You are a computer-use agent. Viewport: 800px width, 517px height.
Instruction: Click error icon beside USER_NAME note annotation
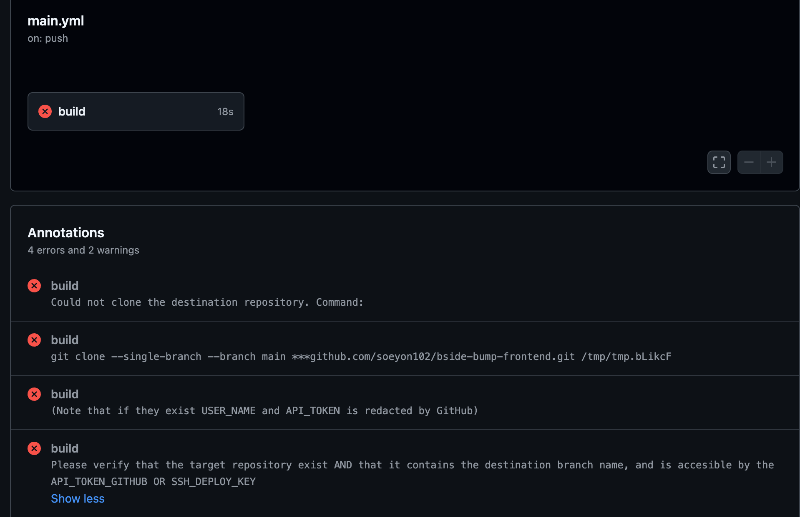(34, 394)
